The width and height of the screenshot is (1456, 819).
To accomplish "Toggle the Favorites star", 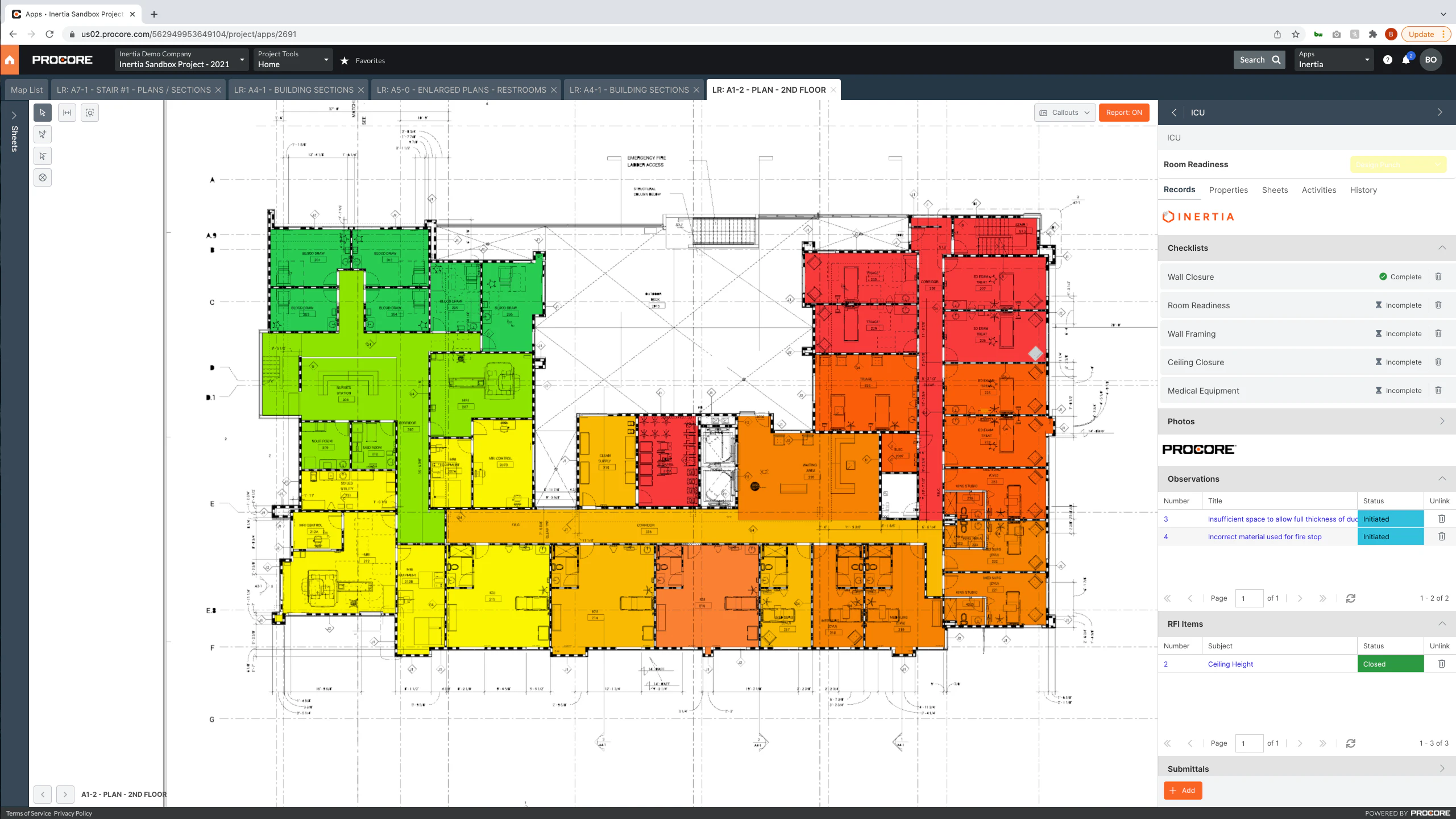I will 343,60.
